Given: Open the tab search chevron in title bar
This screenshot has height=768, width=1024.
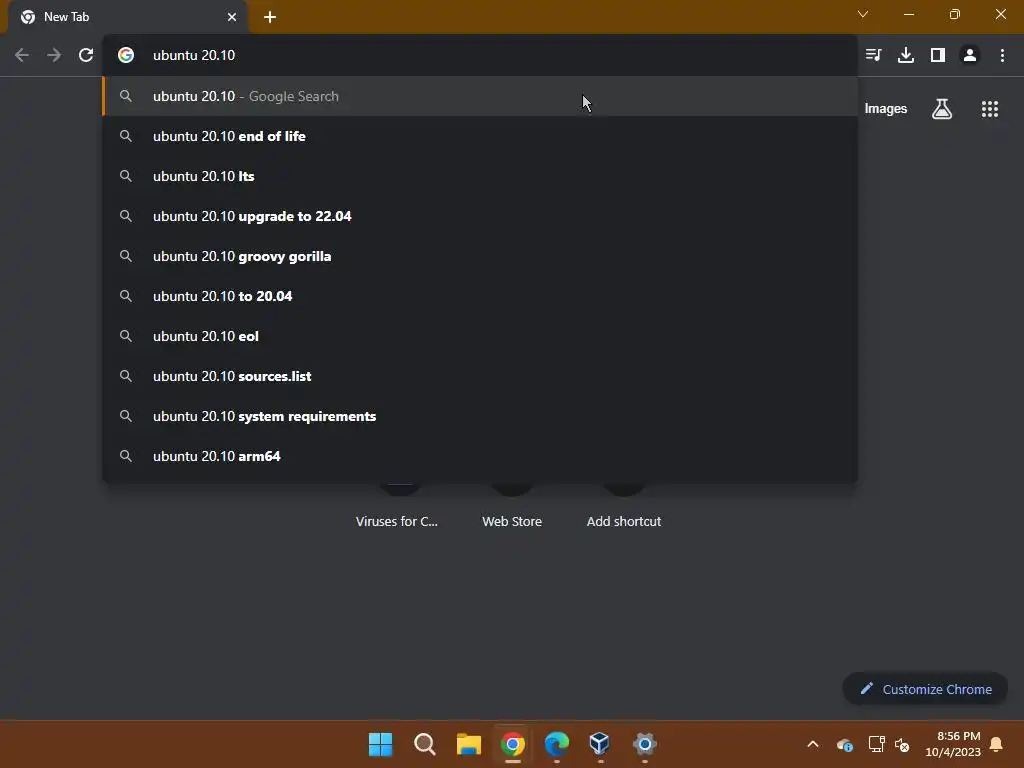Looking at the screenshot, I should 863,14.
